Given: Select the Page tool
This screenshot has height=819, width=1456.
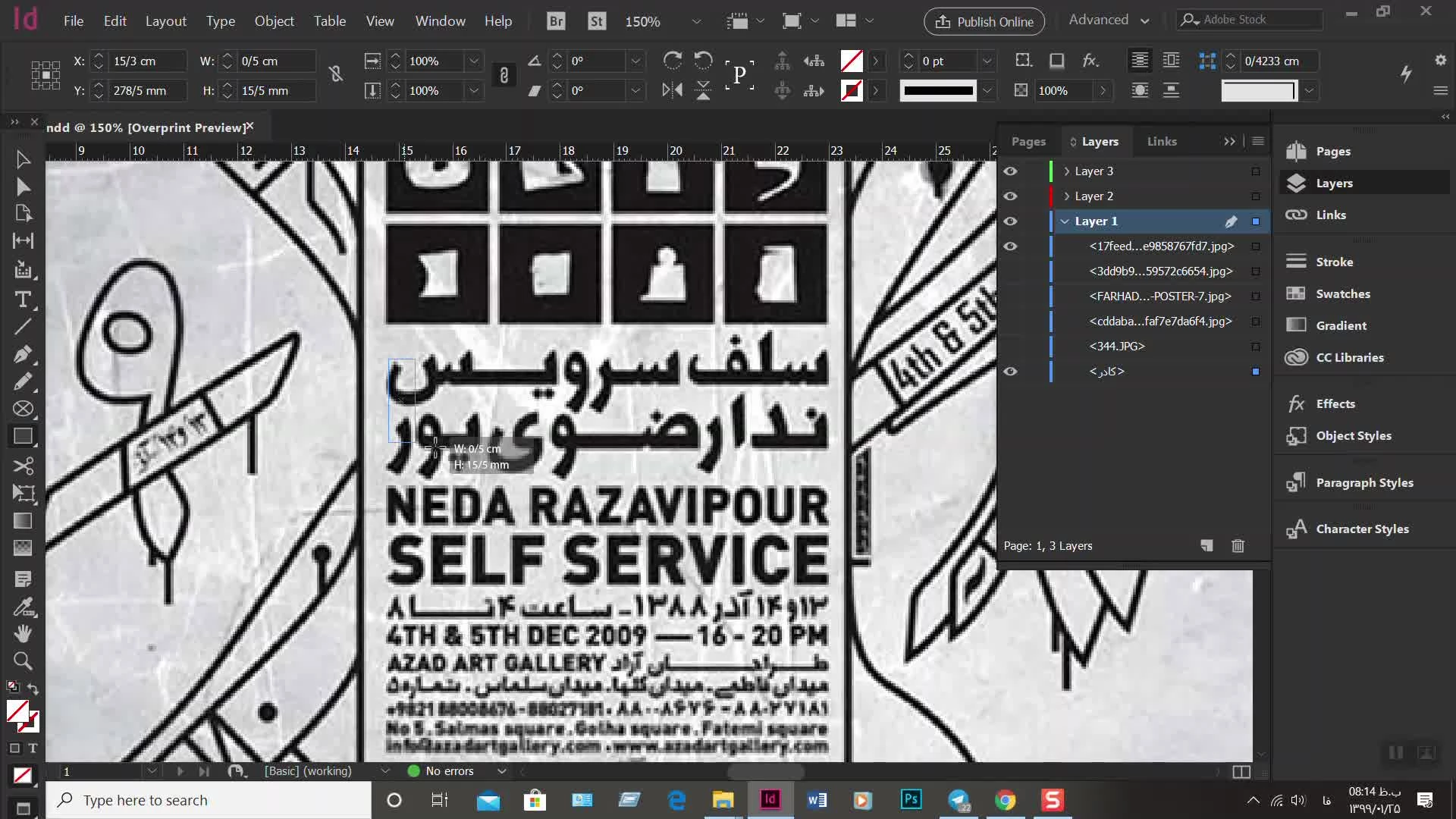Looking at the screenshot, I should (x=23, y=214).
